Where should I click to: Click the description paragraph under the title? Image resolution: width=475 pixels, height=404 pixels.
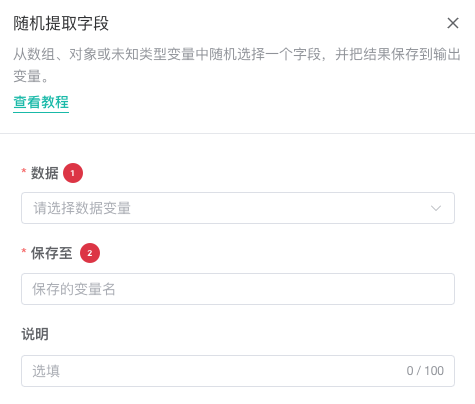[237, 65]
